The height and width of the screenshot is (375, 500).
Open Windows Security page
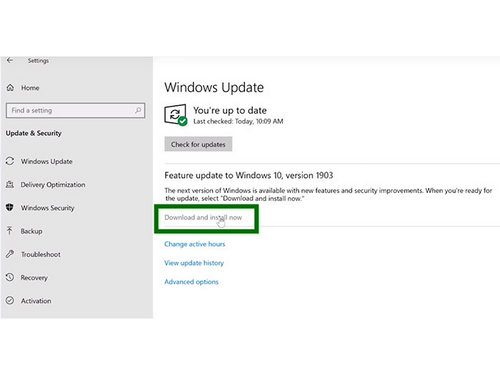48,208
